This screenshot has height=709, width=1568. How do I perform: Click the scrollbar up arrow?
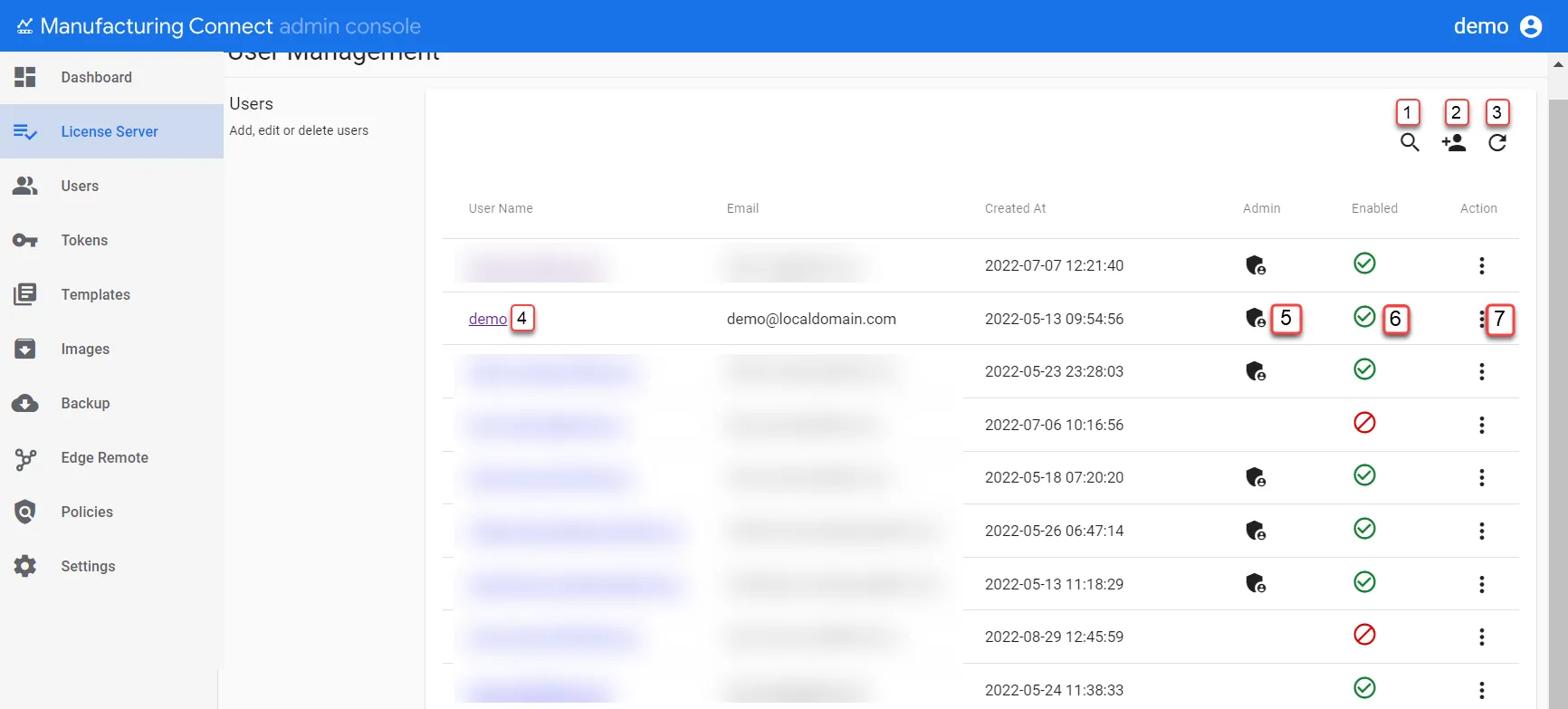click(x=1559, y=64)
